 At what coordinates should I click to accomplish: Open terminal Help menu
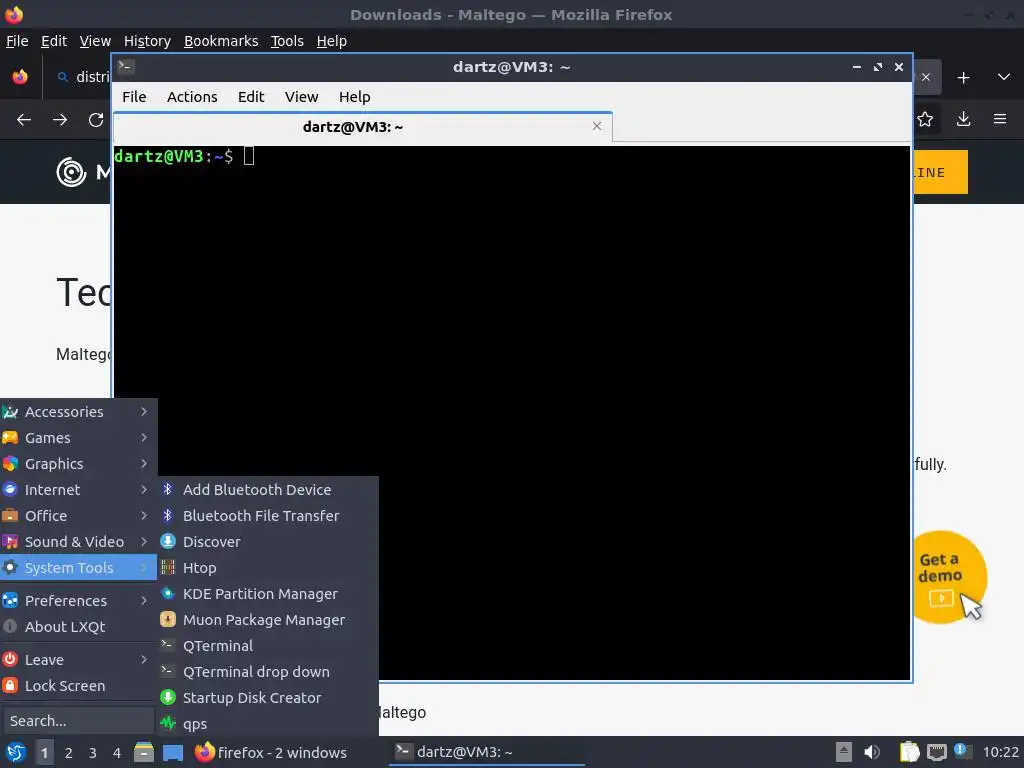355,97
